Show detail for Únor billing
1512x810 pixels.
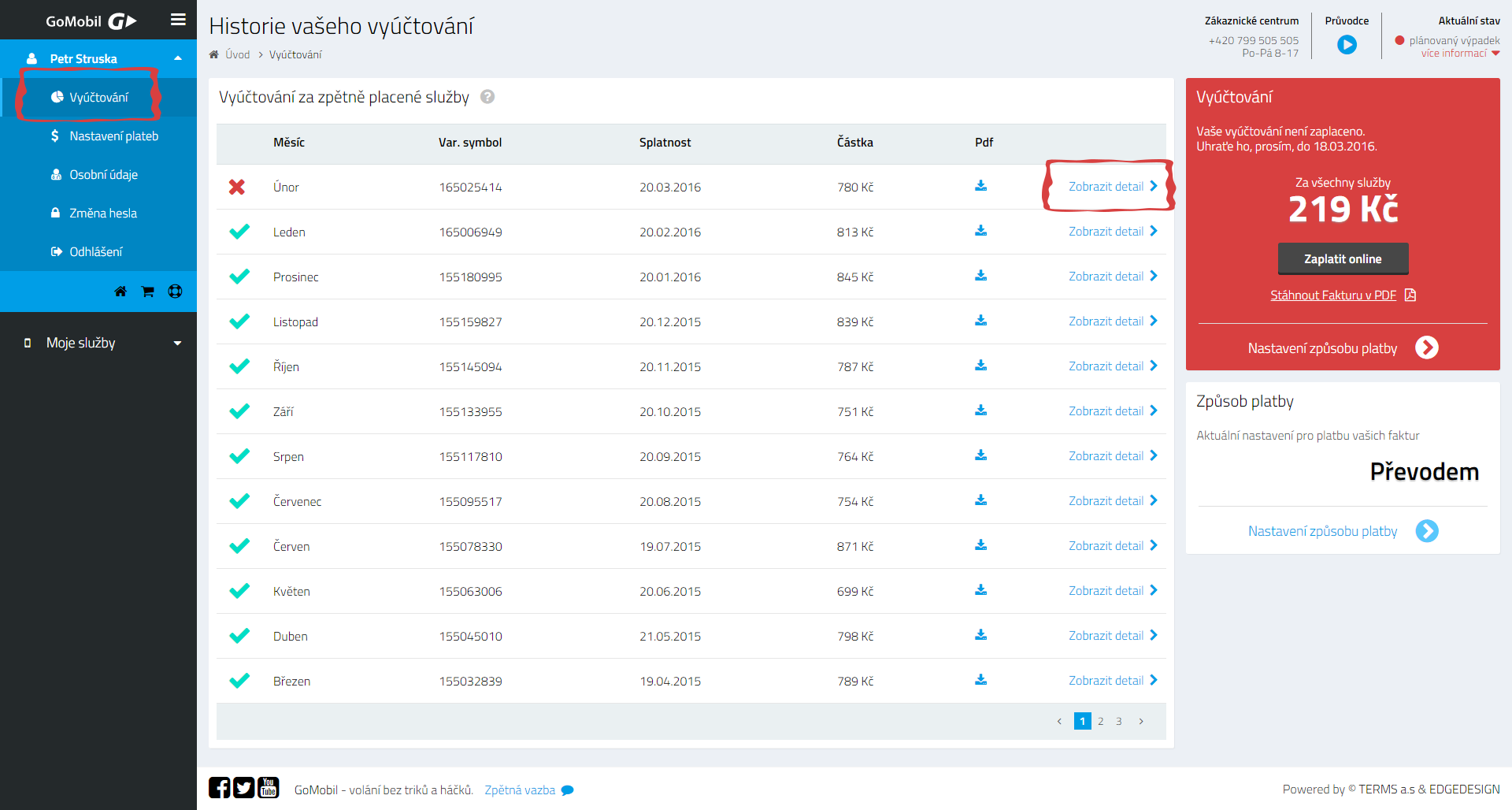point(1113,186)
